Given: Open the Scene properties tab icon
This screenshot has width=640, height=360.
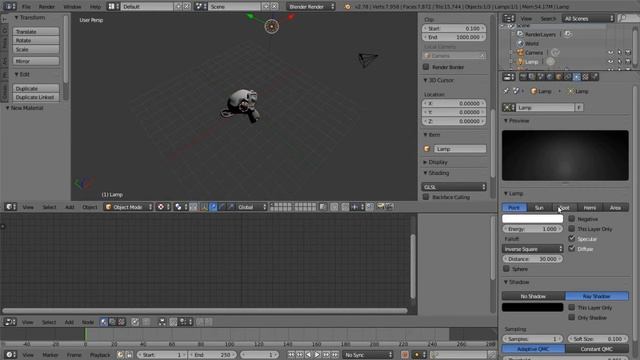Looking at the screenshot, I should click(x=541, y=77).
